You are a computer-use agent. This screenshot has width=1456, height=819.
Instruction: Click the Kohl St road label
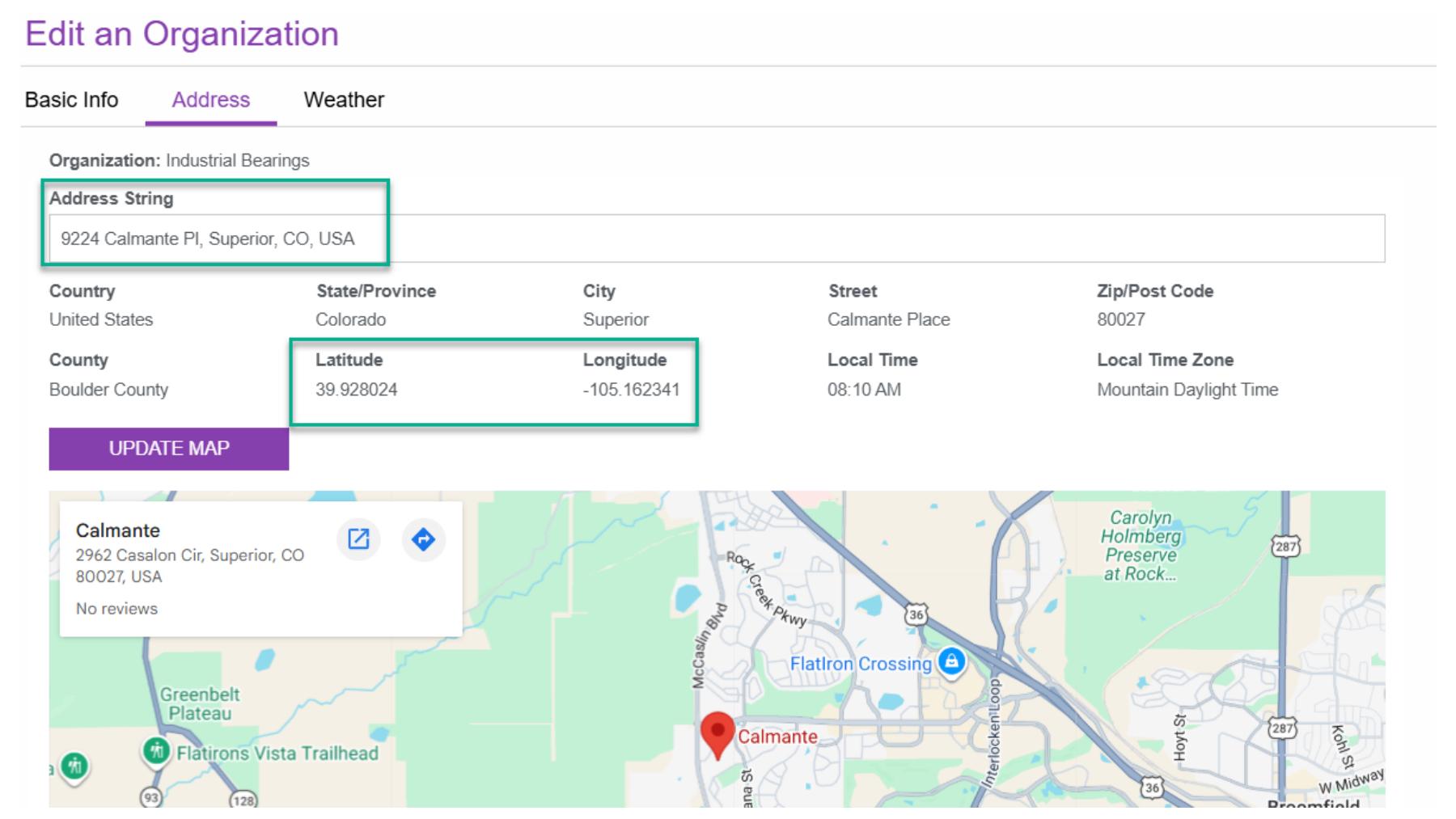click(x=1342, y=746)
